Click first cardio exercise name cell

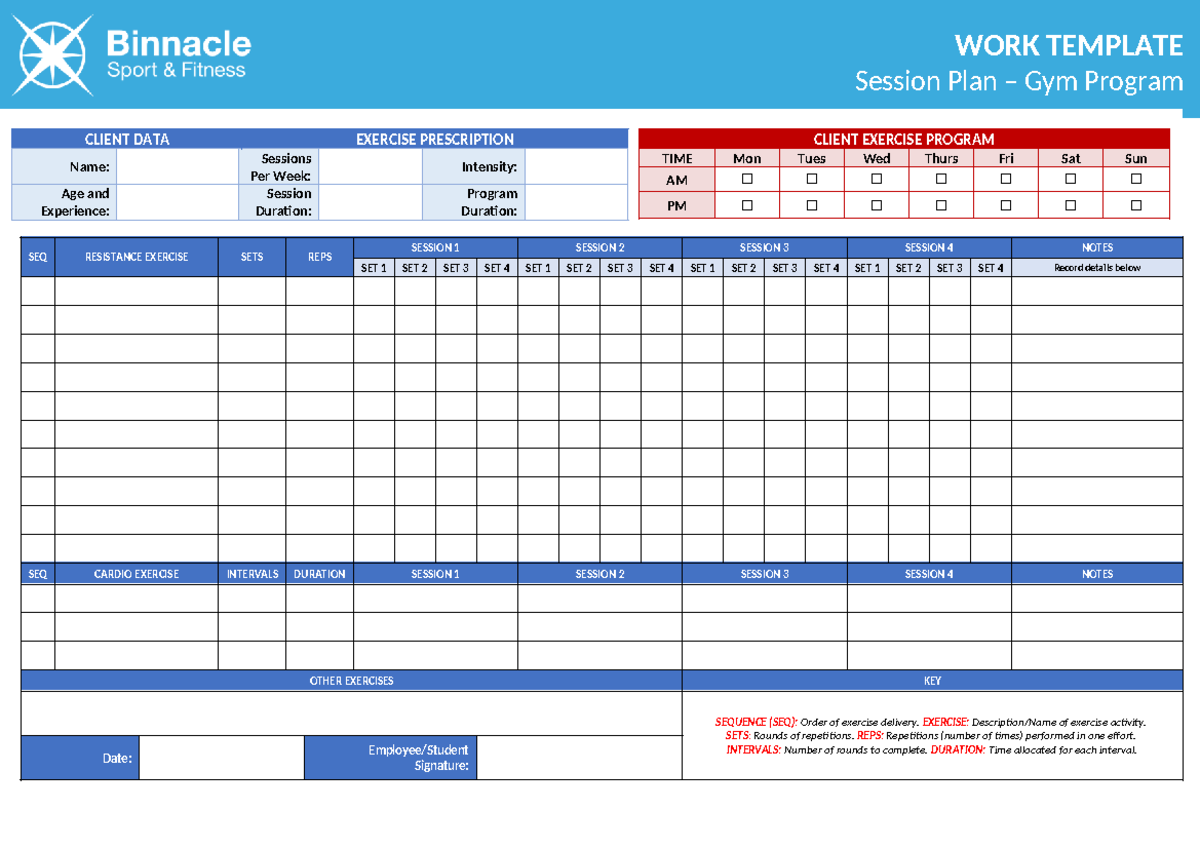pos(136,598)
